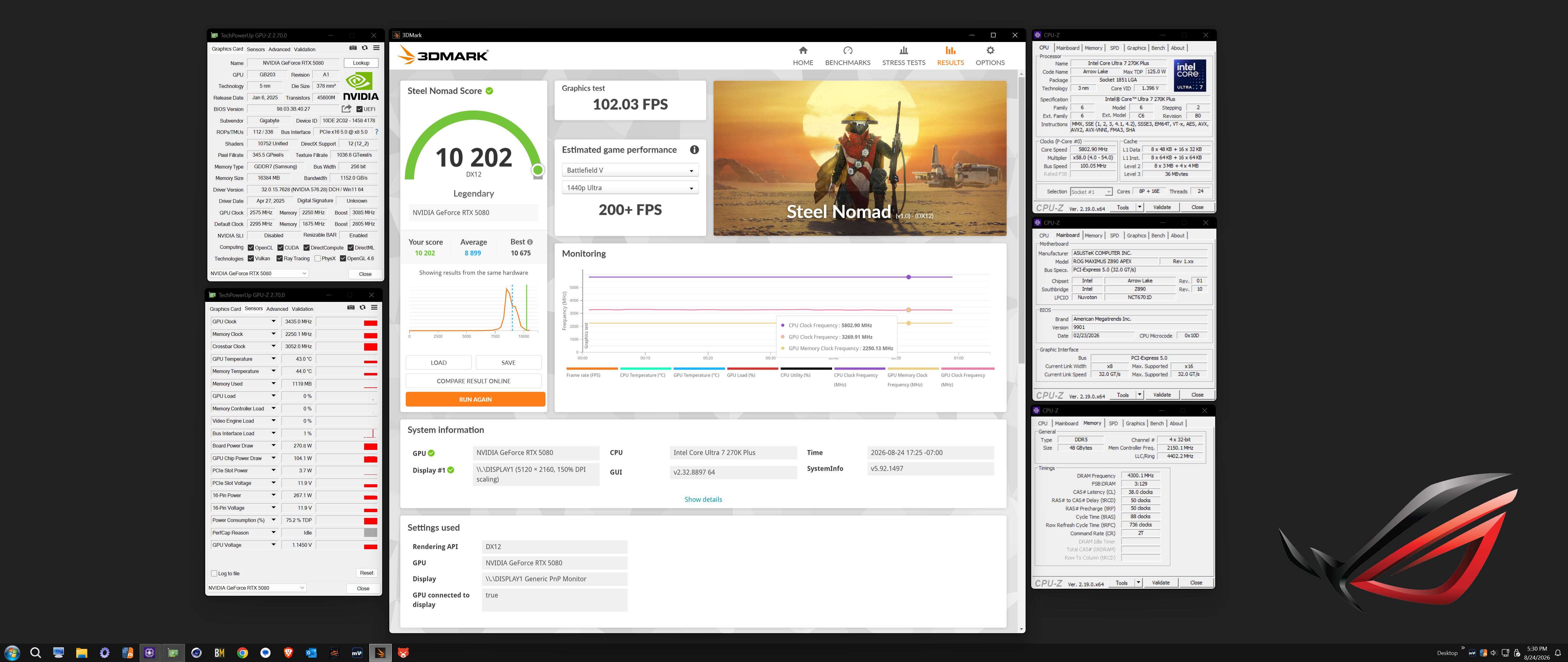Open OPTIONS gear in 3DMark navigation

(x=990, y=56)
